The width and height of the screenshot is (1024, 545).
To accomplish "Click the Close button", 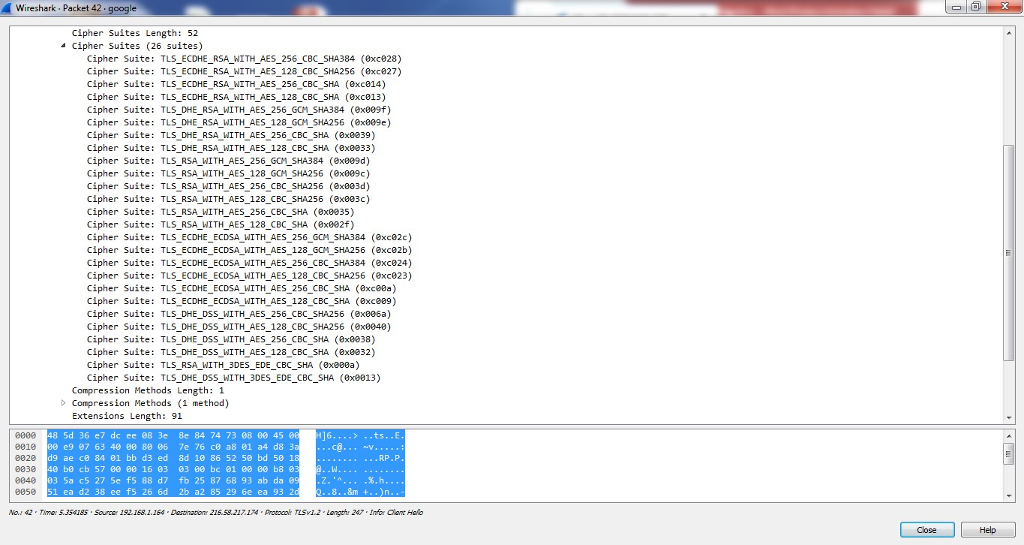I will point(927,529).
